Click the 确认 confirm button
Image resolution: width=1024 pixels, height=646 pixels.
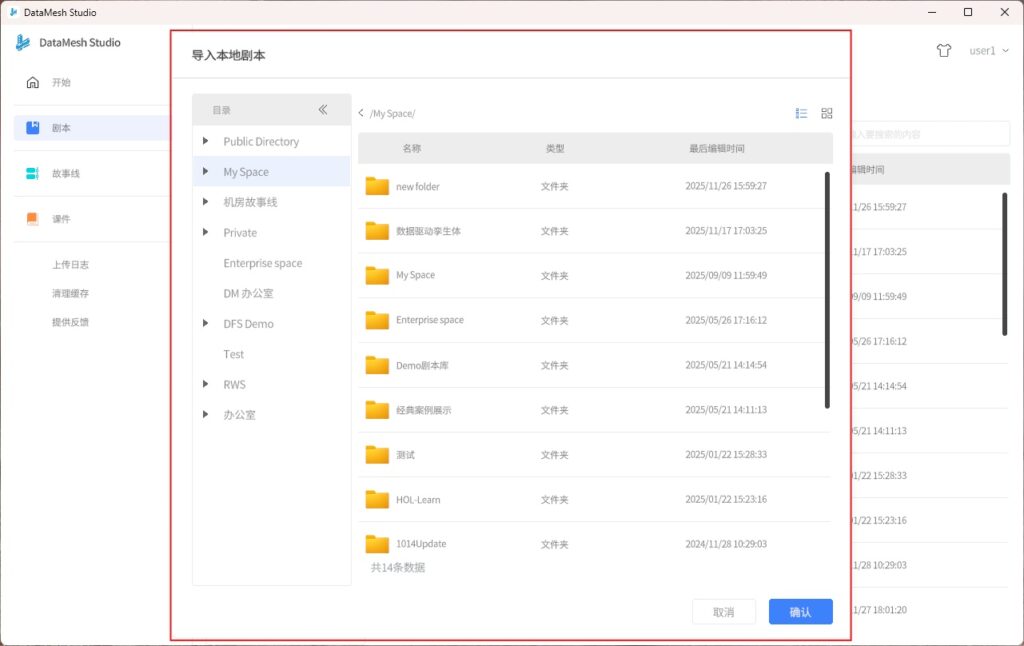pos(800,612)
